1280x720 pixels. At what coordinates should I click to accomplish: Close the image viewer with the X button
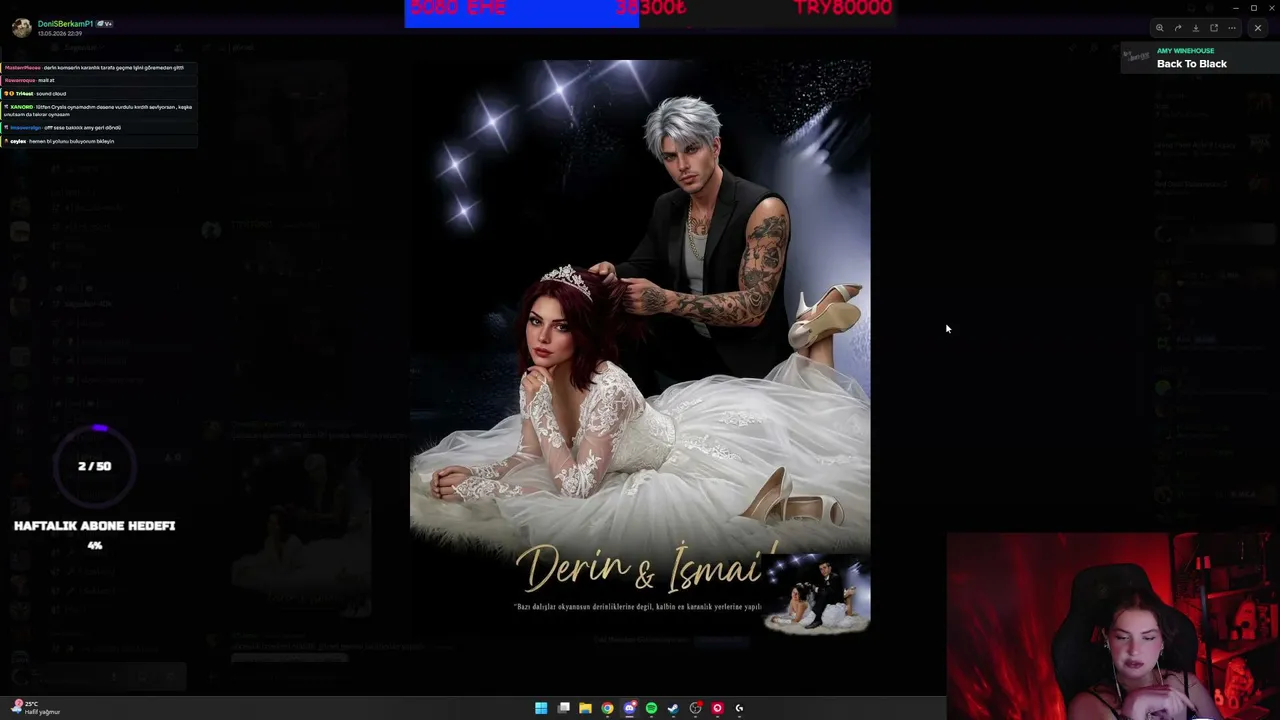[x=1258, y=28]
